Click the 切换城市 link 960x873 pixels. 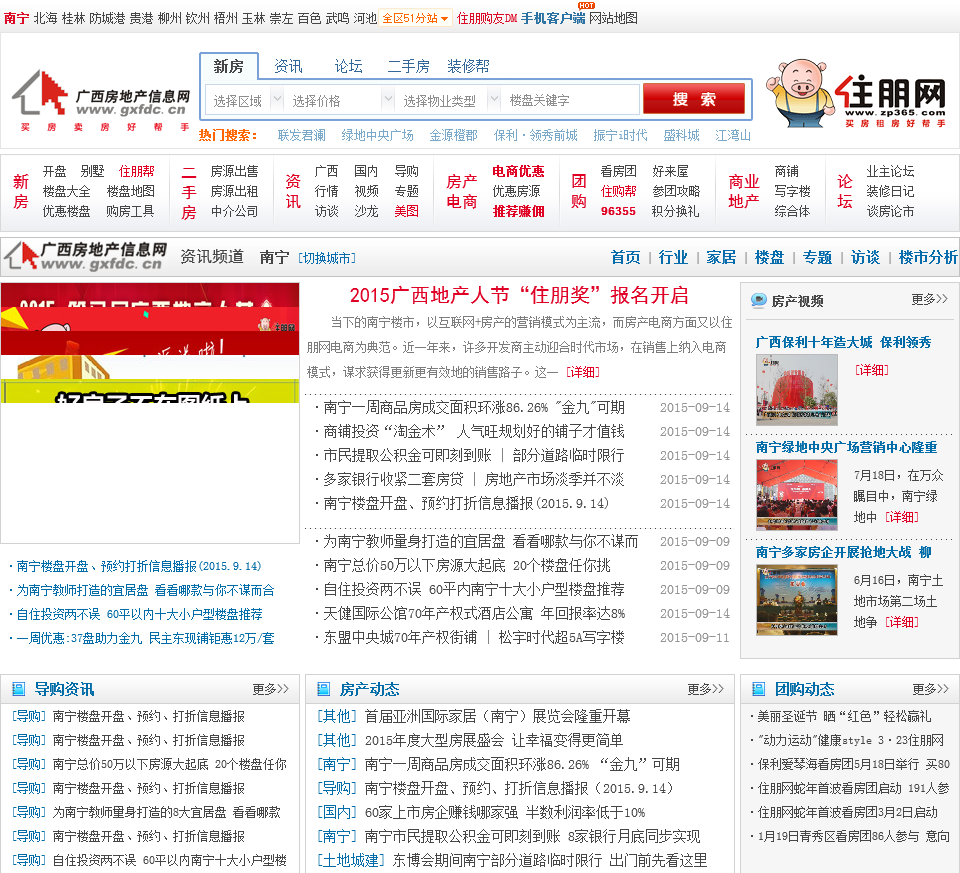pos(327,258)
